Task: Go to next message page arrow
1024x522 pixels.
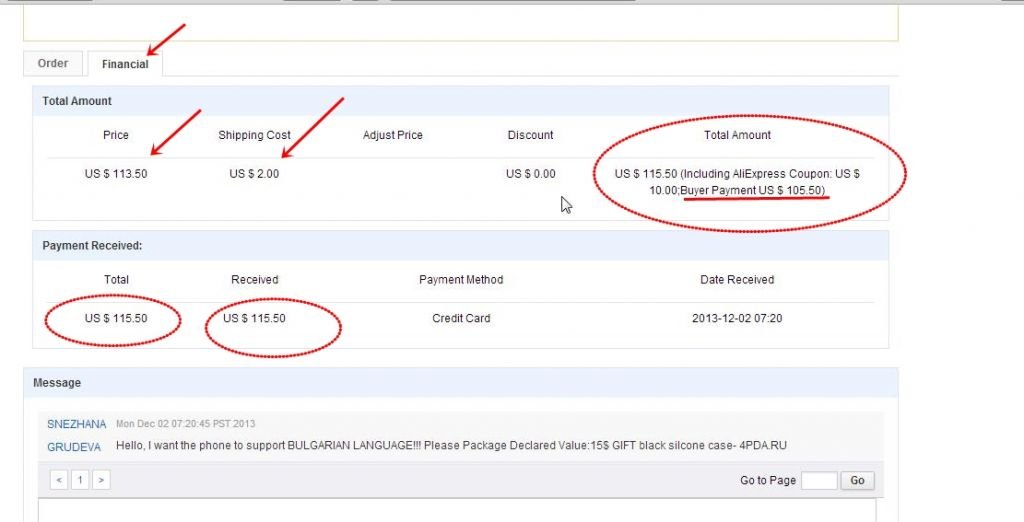Action: pyautogui.click(x=100, y=480)
